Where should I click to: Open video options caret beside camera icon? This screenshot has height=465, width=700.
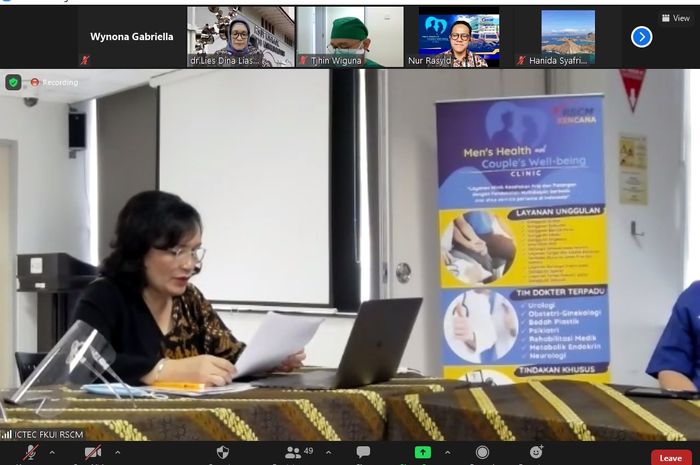(117, 453)
